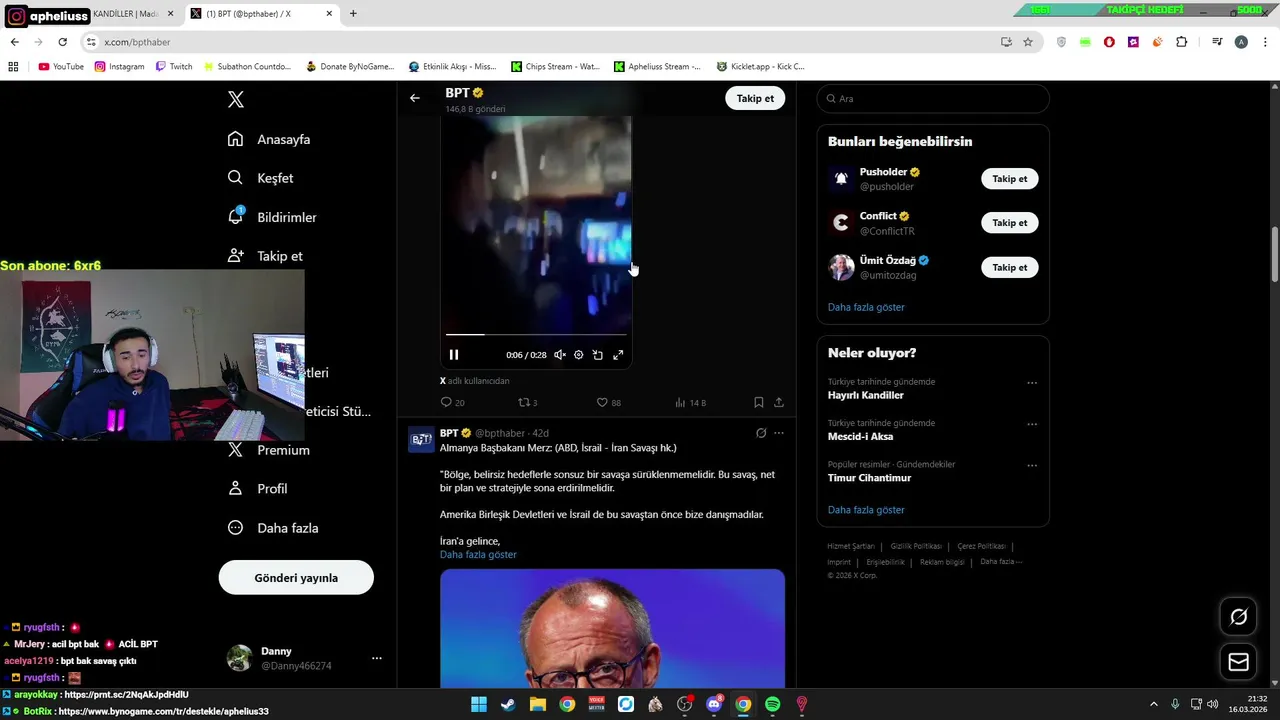This screenshot has width=1280, height=720.
Task: Open Kicklet.app bookmark
Action: click(761, 67)
